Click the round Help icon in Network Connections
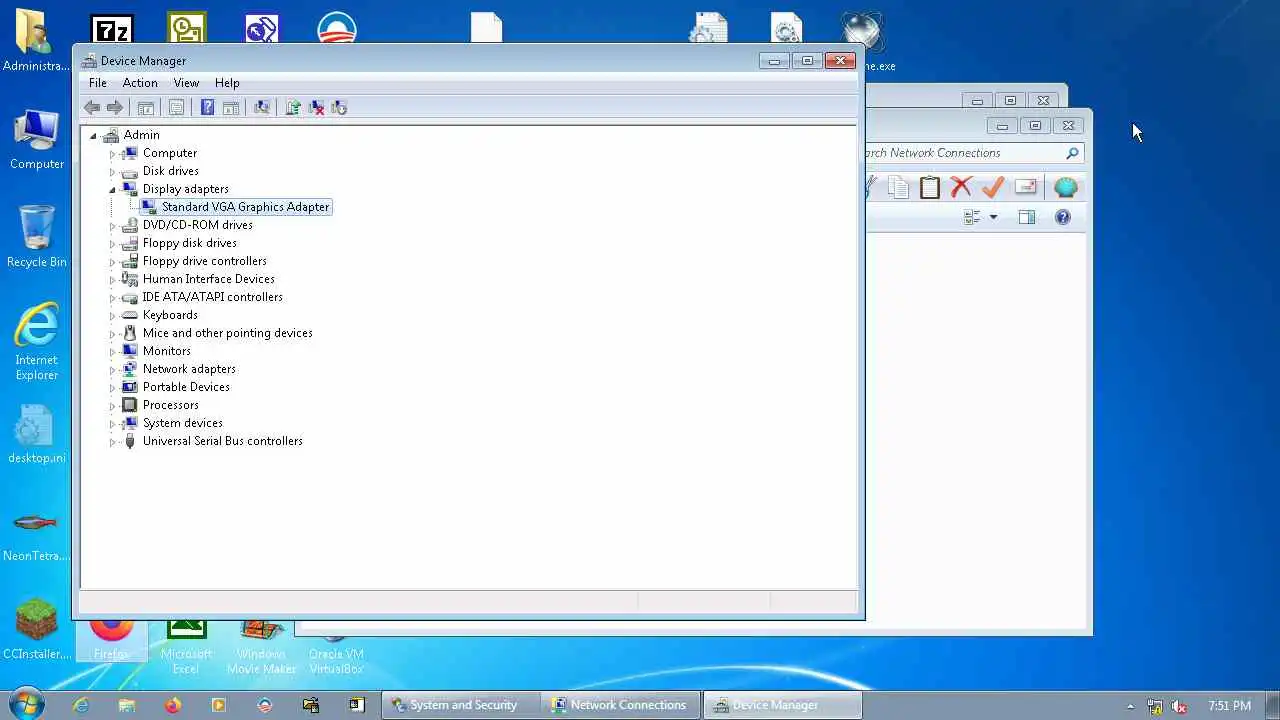Viewport: 1280px width, 720px height. pos(1063,217)
